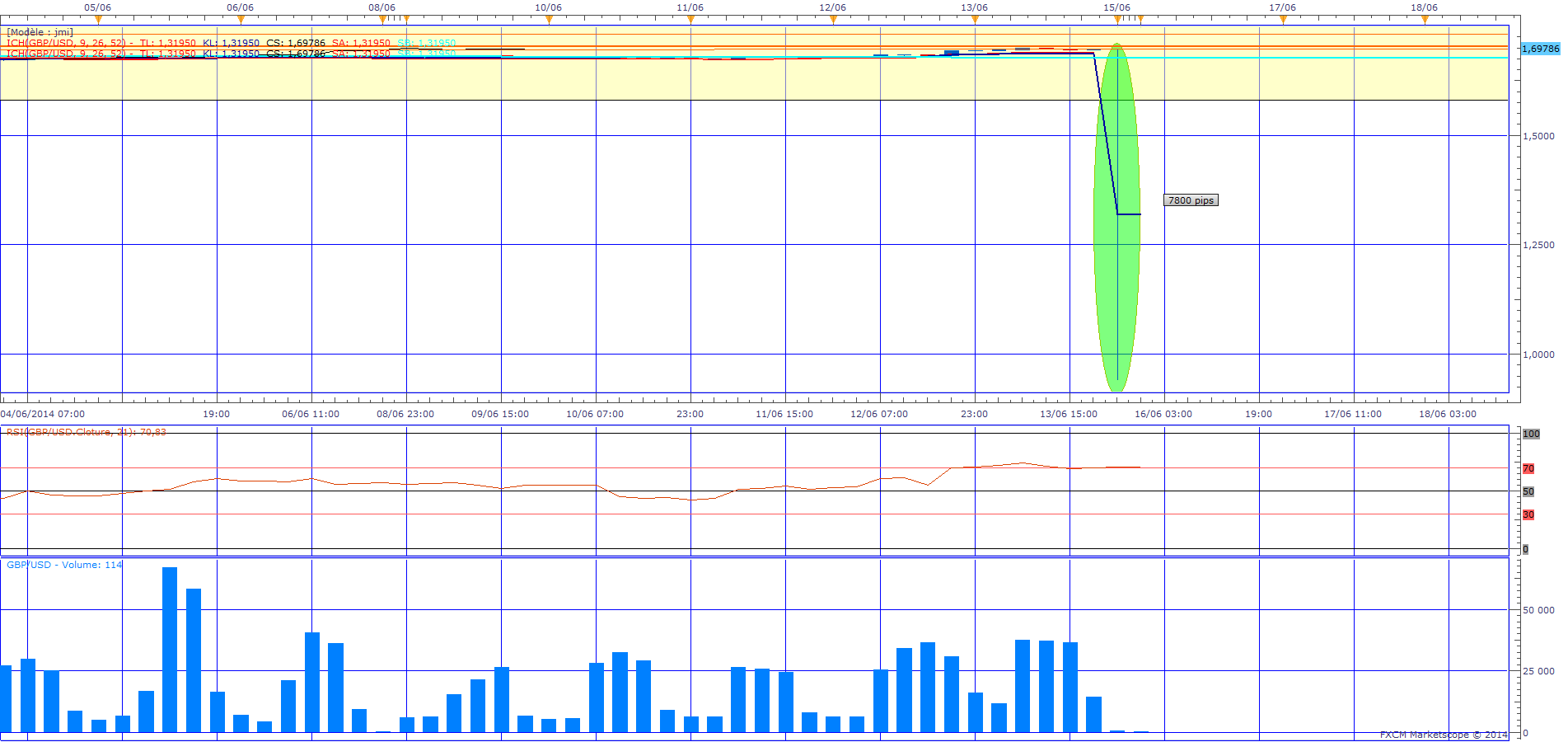The image size is (1568, 742).
Task: Click the '06/06 11:00' time axis label
Action: coord(311,414)
